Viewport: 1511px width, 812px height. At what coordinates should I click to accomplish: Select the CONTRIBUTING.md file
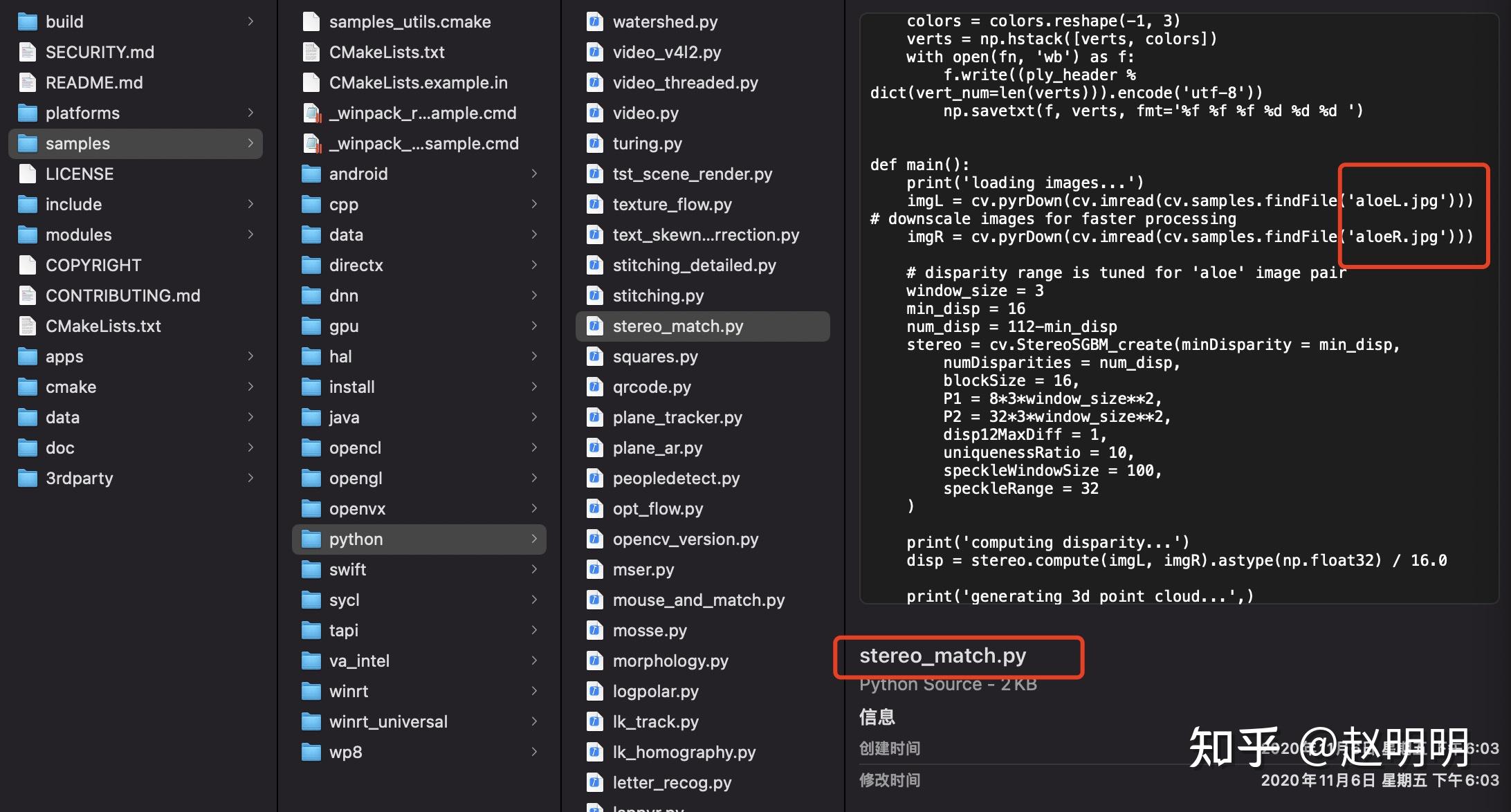pyautogui.click(x=122, y=296)
